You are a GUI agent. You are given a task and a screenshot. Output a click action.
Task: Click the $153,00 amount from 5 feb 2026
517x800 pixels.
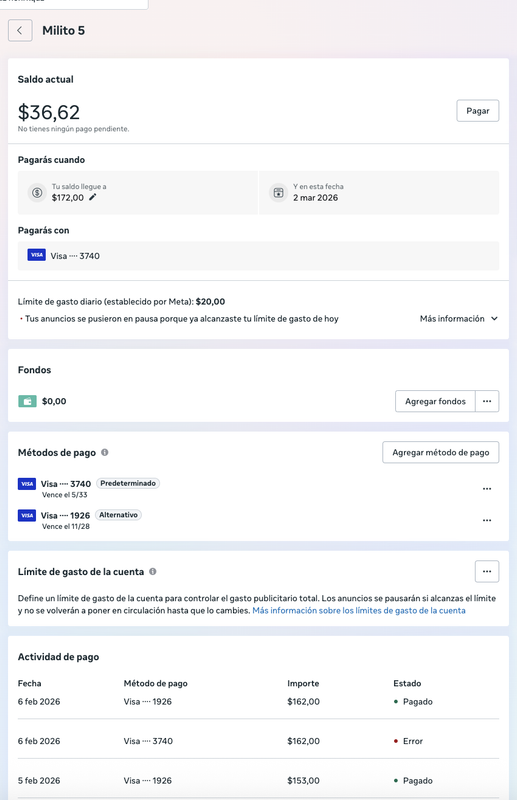[303, 781]
